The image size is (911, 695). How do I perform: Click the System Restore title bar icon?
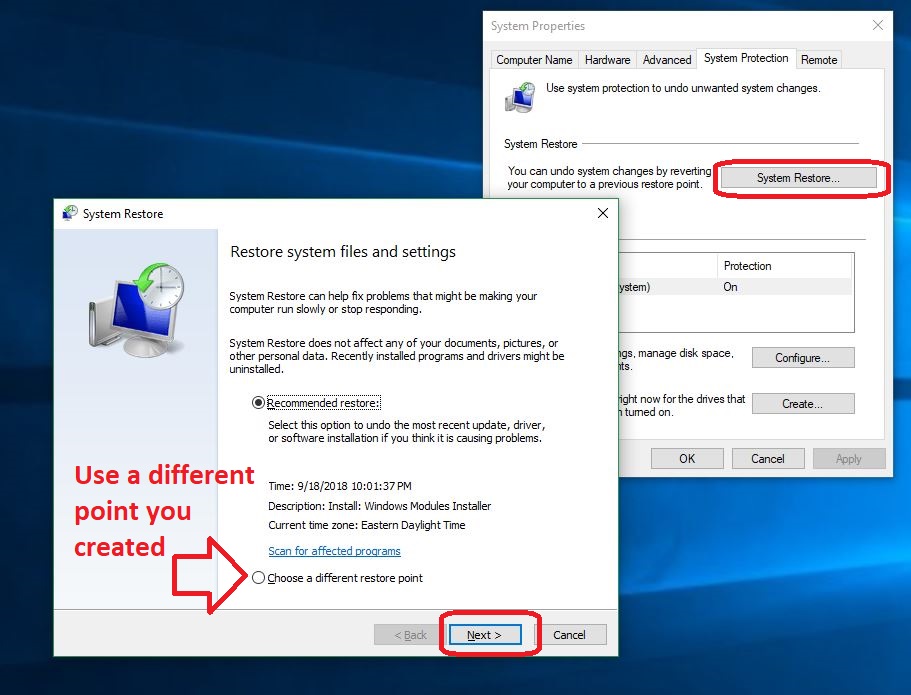click(x=70, y=213)
